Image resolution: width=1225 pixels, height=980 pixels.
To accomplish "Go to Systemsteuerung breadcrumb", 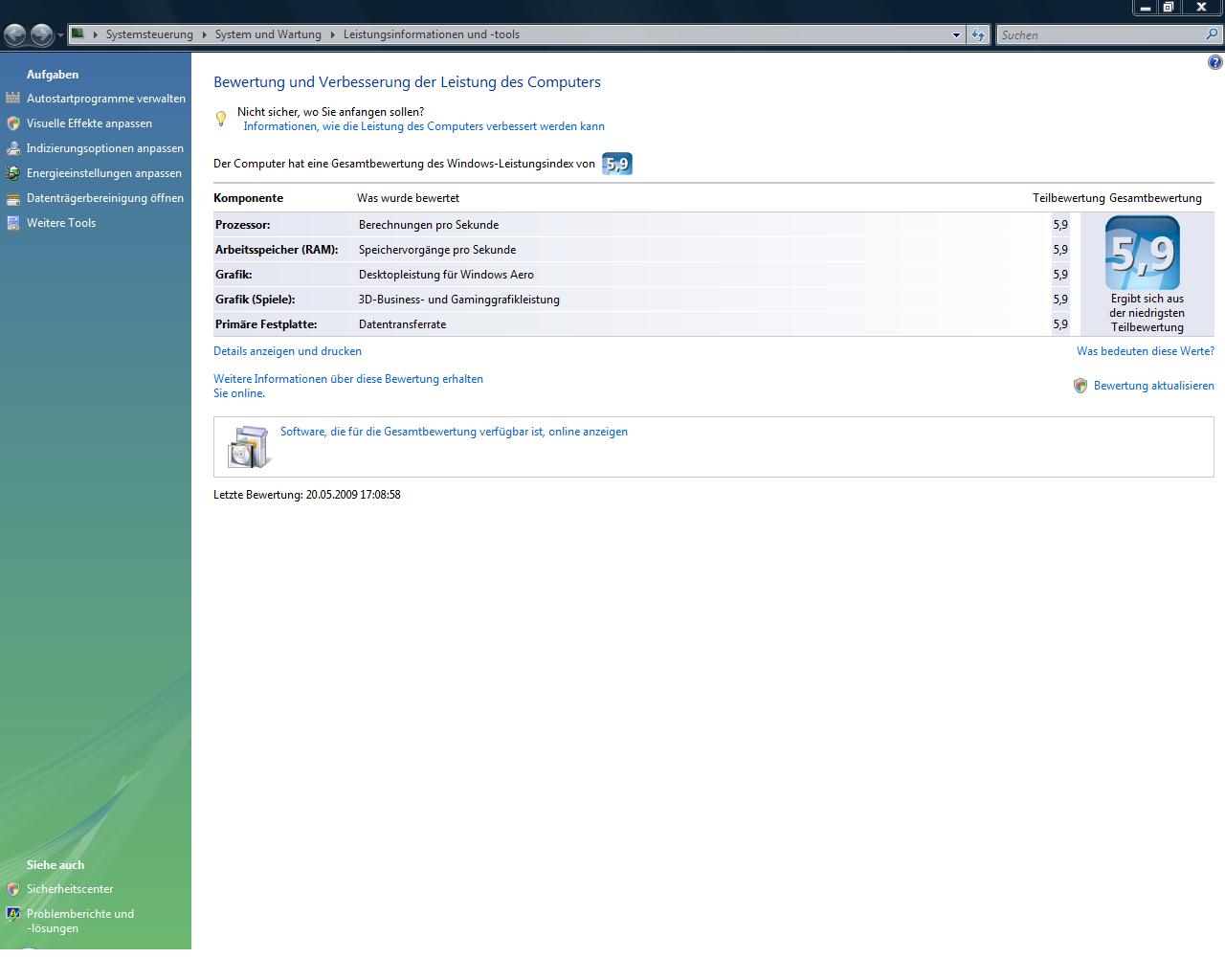I will pyautogui.click(x=149, y=34).
